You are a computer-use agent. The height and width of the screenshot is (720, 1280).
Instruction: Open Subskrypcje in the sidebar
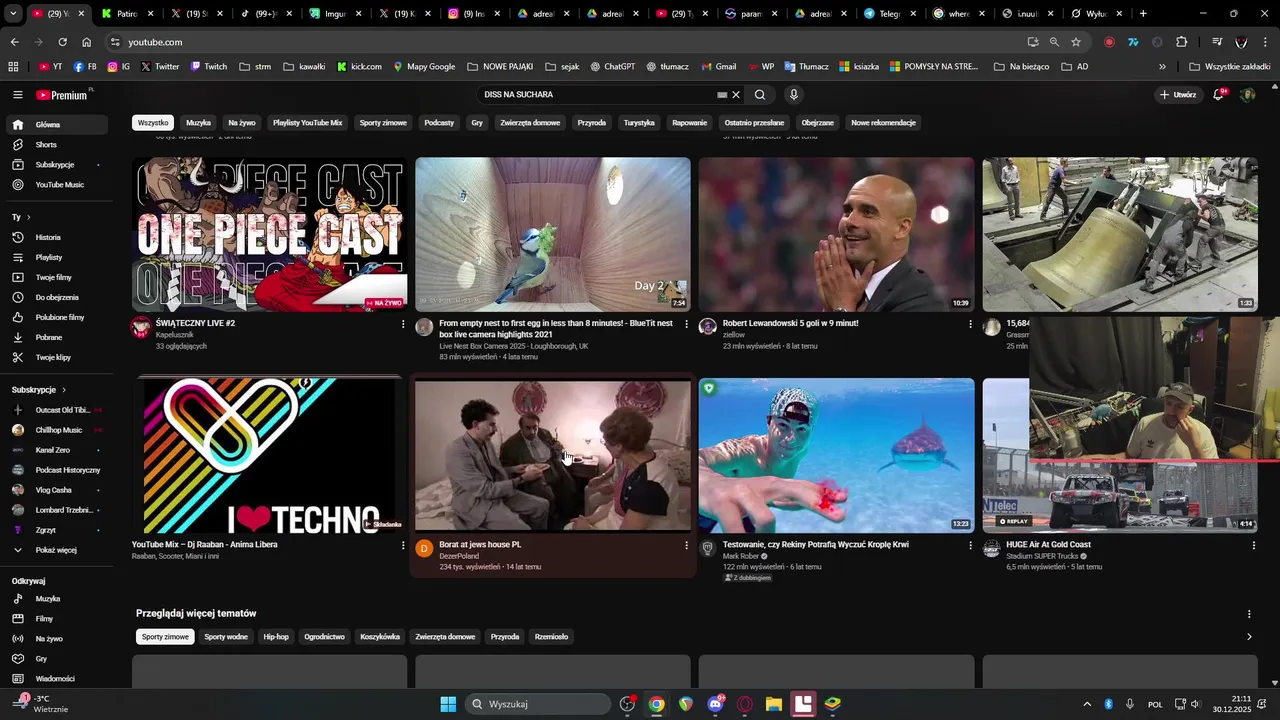[x=56, y=165]
